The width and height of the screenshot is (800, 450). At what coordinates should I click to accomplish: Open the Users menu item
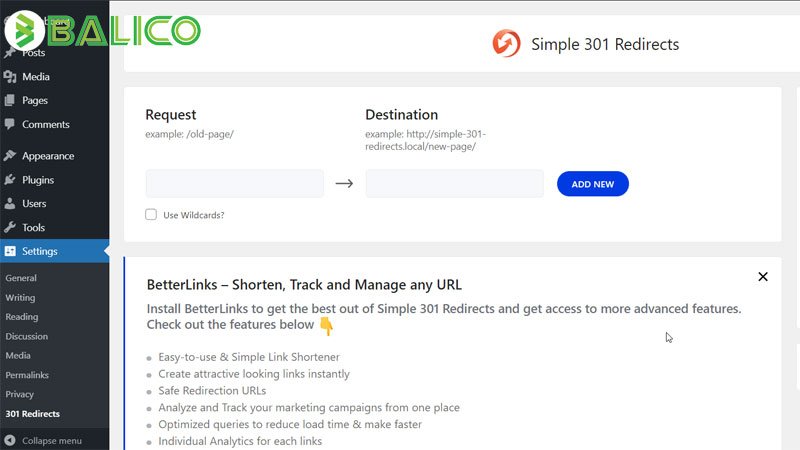click(34, 204)
